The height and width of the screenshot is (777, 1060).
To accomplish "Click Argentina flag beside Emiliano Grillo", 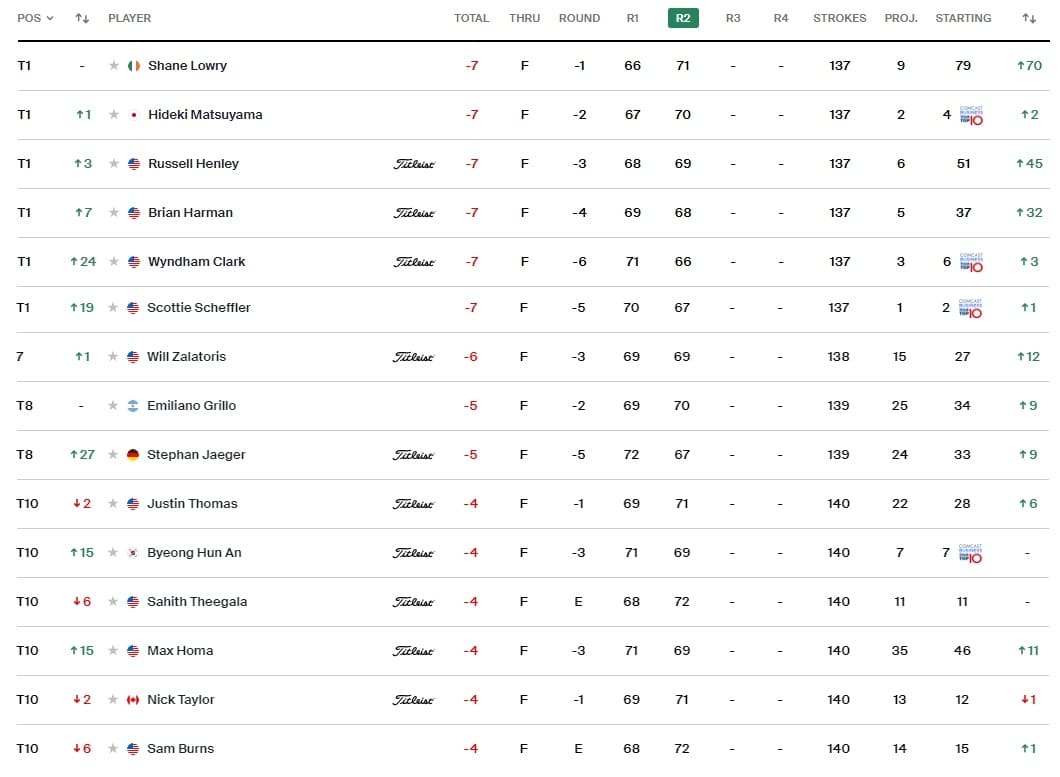I will [132, 406].
